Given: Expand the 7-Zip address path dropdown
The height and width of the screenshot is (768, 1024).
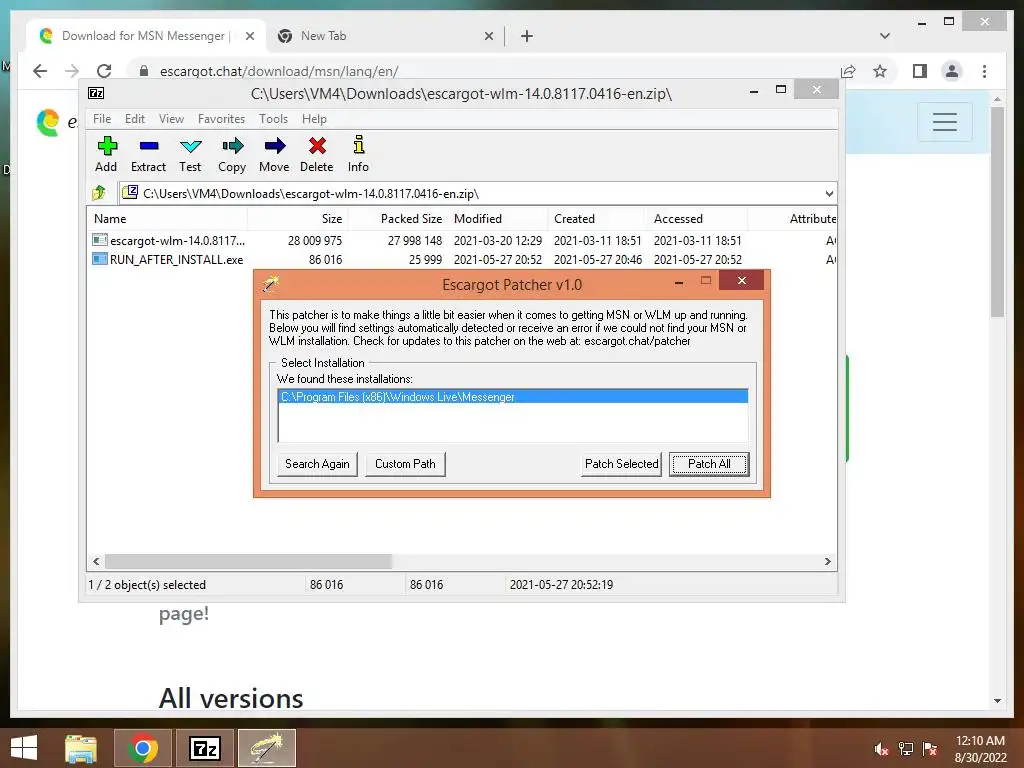Looking at the screenshot, I should point(829,193).
